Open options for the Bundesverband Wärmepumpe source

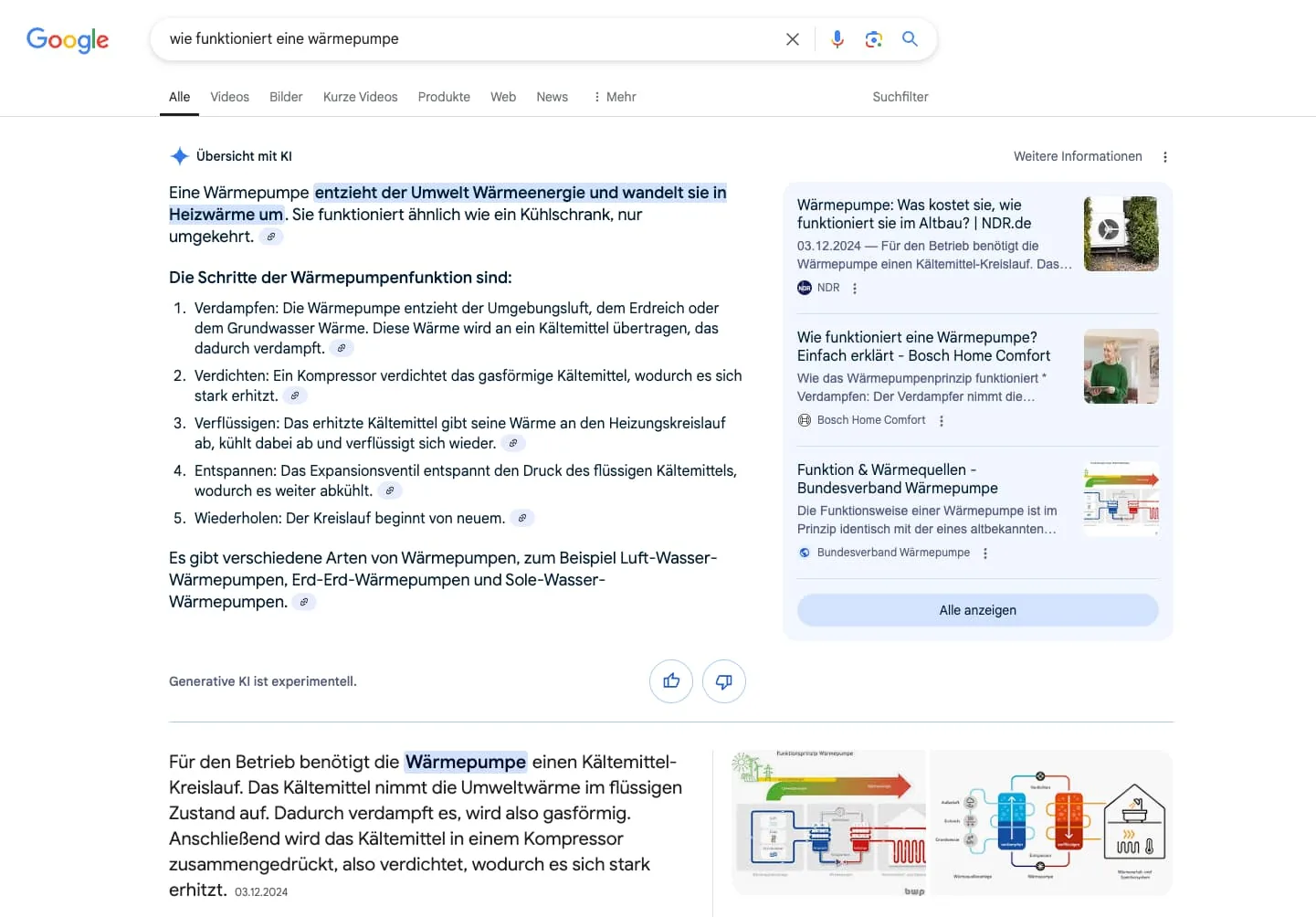[x=985, y=553]
